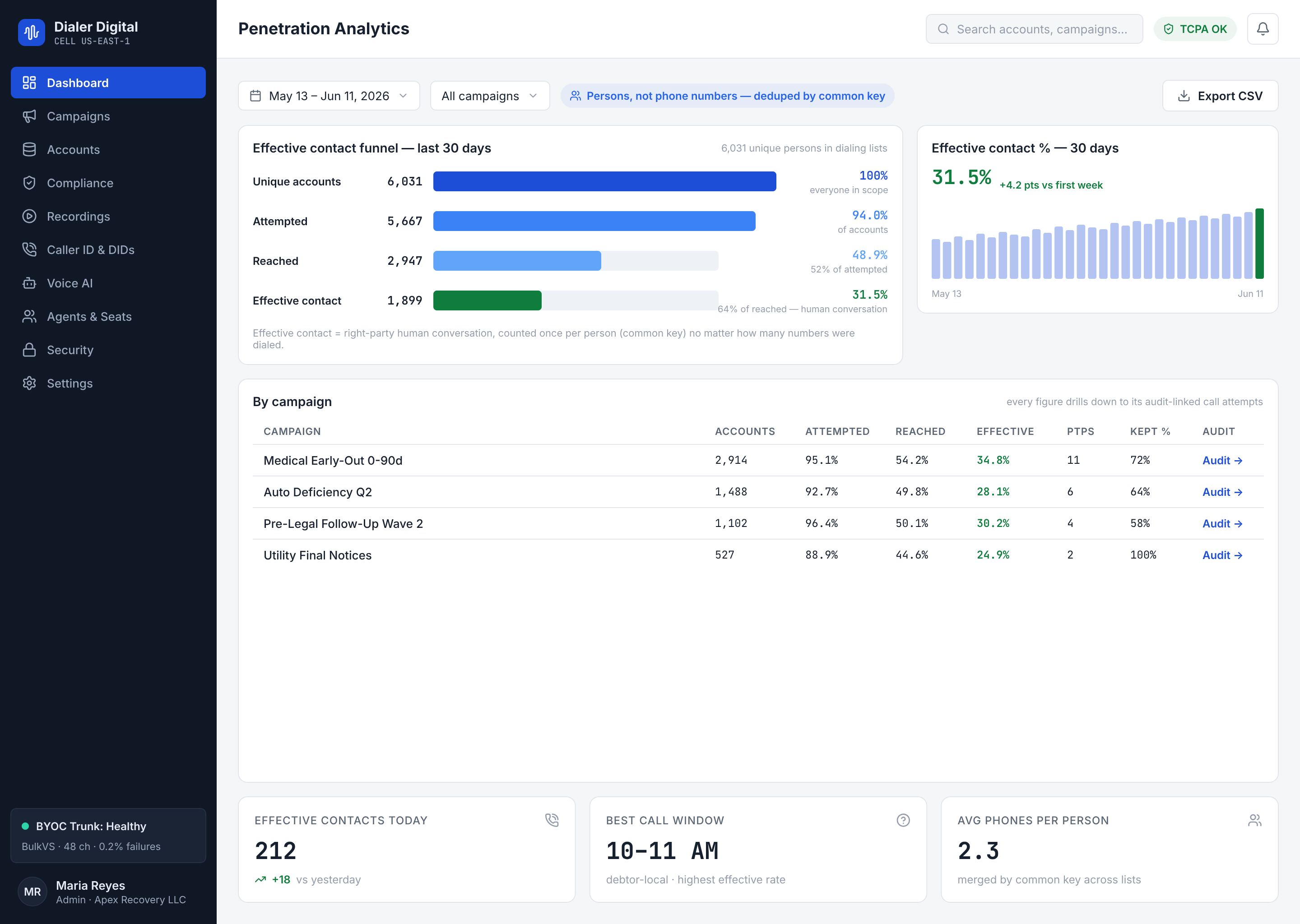The width and height of the screenshot is (1300, 924).
Task: Select the Auto Deficiency Q2 campaign name
Action: pyautogui.click(x=318, y=492)
